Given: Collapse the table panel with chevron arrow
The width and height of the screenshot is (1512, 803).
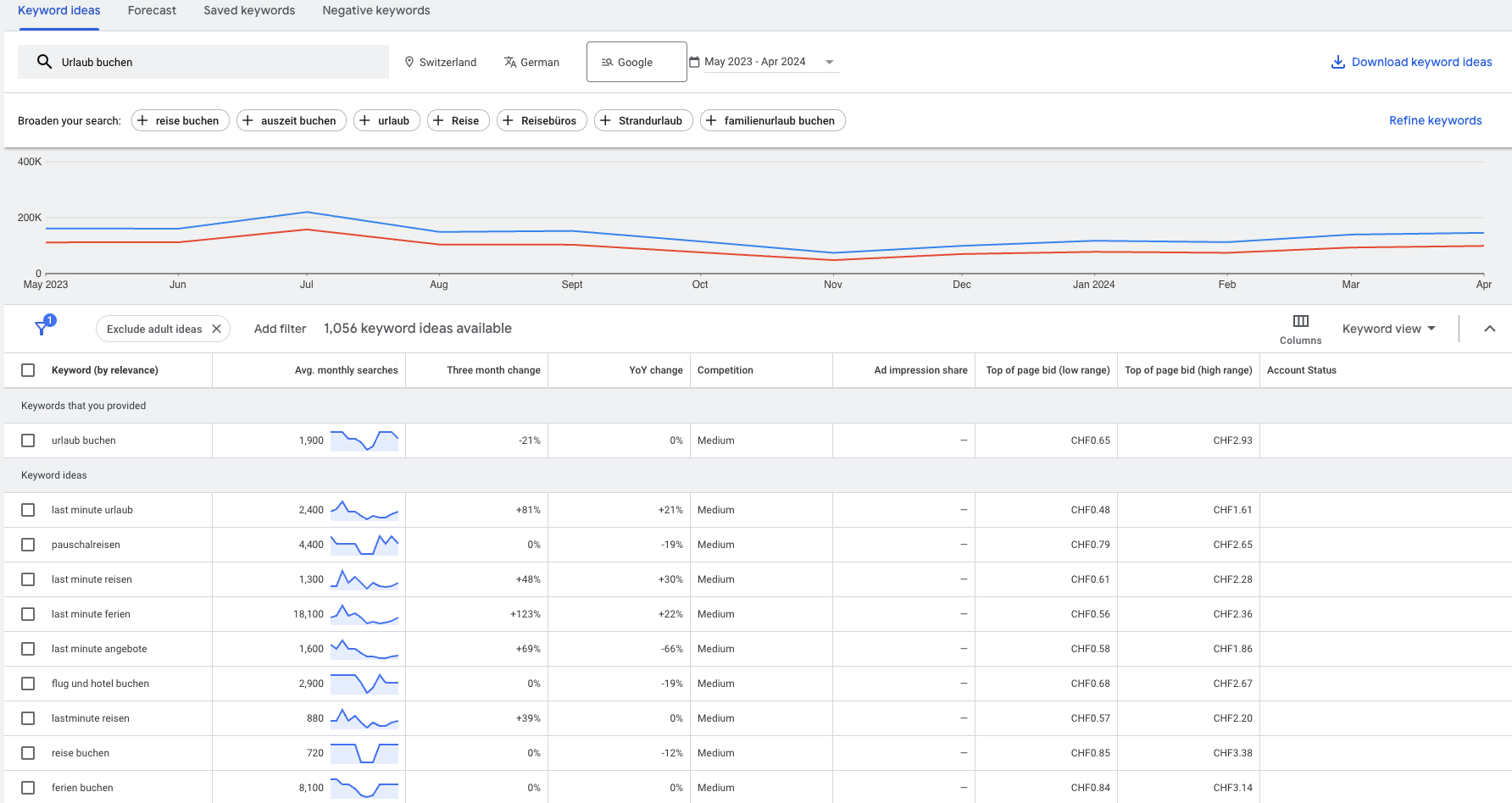Looking at the screenshot, I should pos(1489,329).
